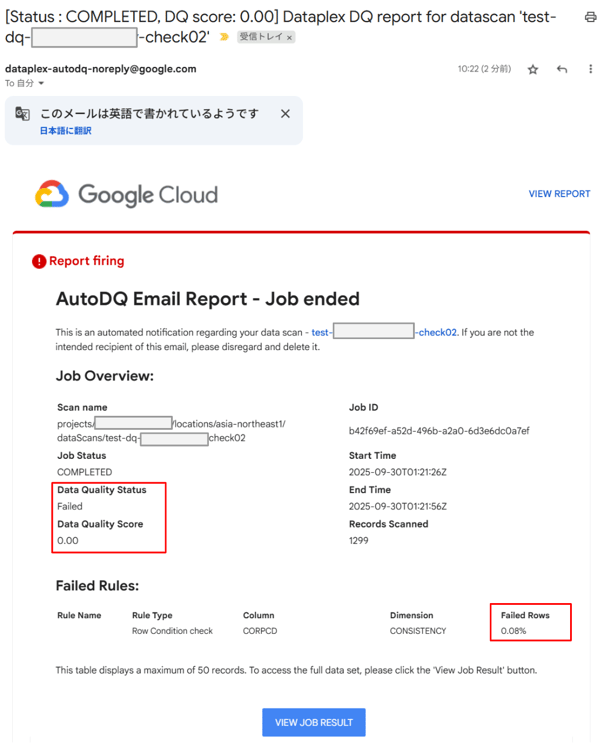Click the translate icon in the banner
This screenshot has width=605, height=745.
pos(22,114)
